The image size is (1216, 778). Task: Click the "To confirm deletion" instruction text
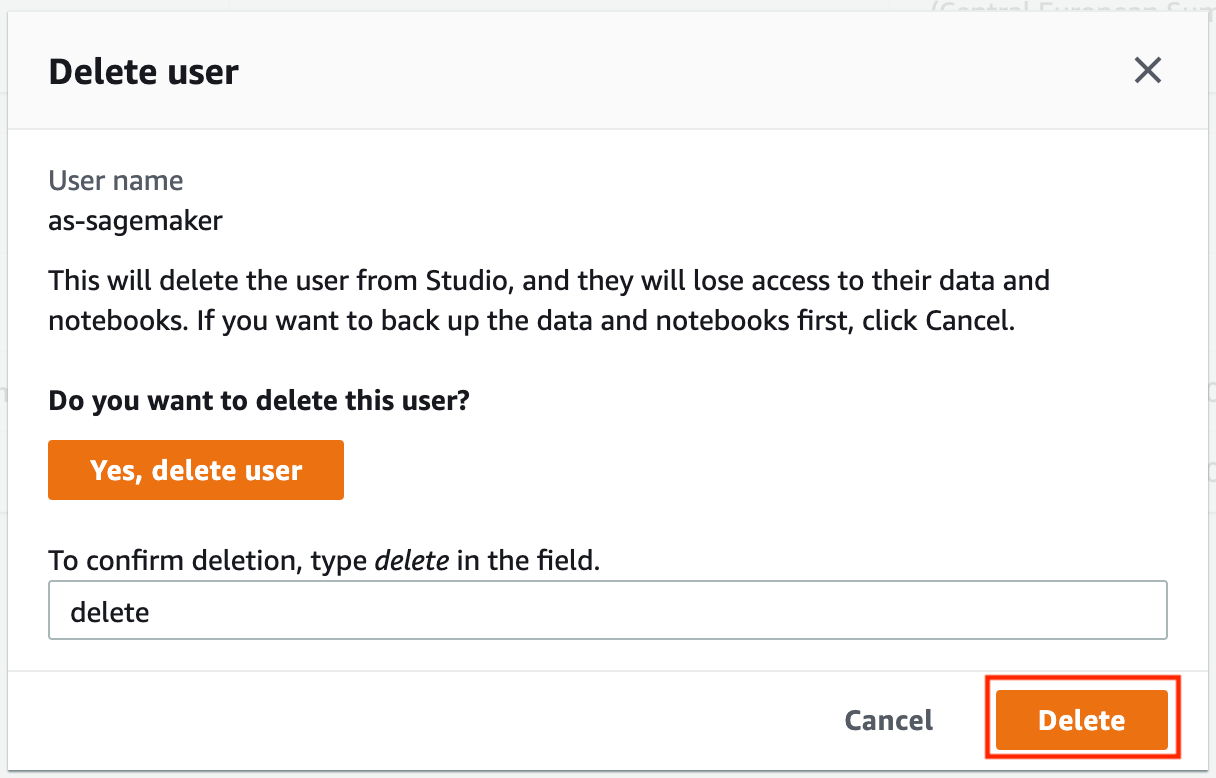coord(175,560)
